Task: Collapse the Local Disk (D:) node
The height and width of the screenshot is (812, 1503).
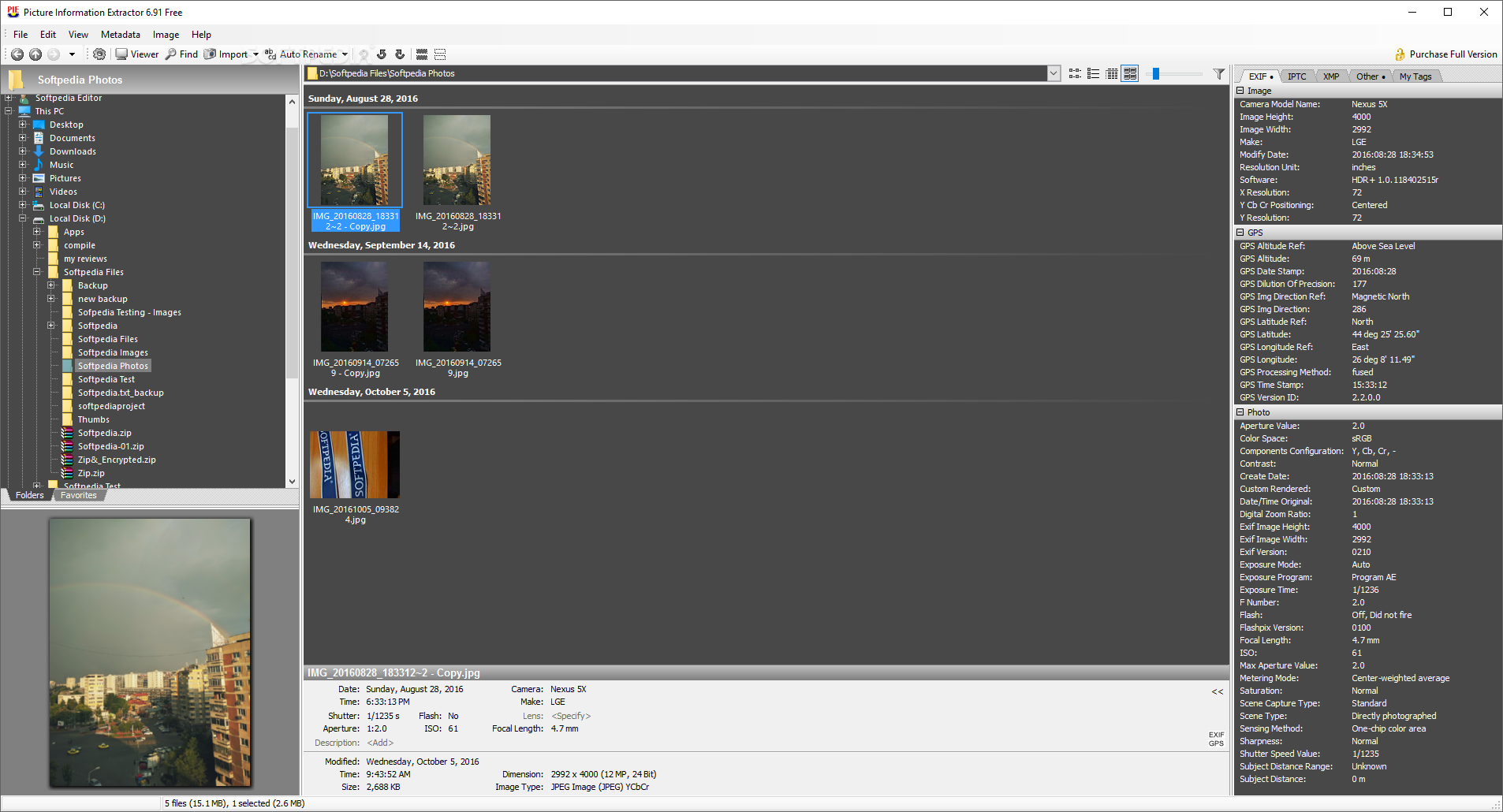Action: [23, 218]
